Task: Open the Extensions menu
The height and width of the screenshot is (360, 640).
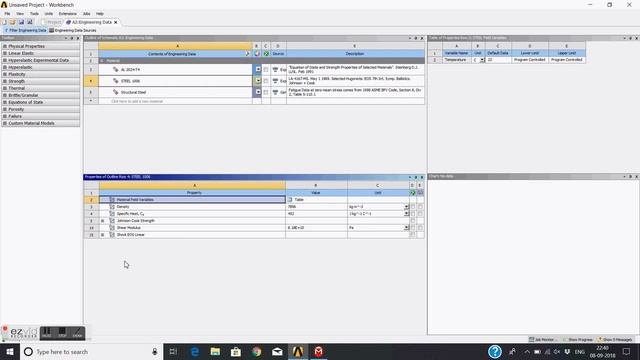Action: pyautogui.click(x=68, y=13)
